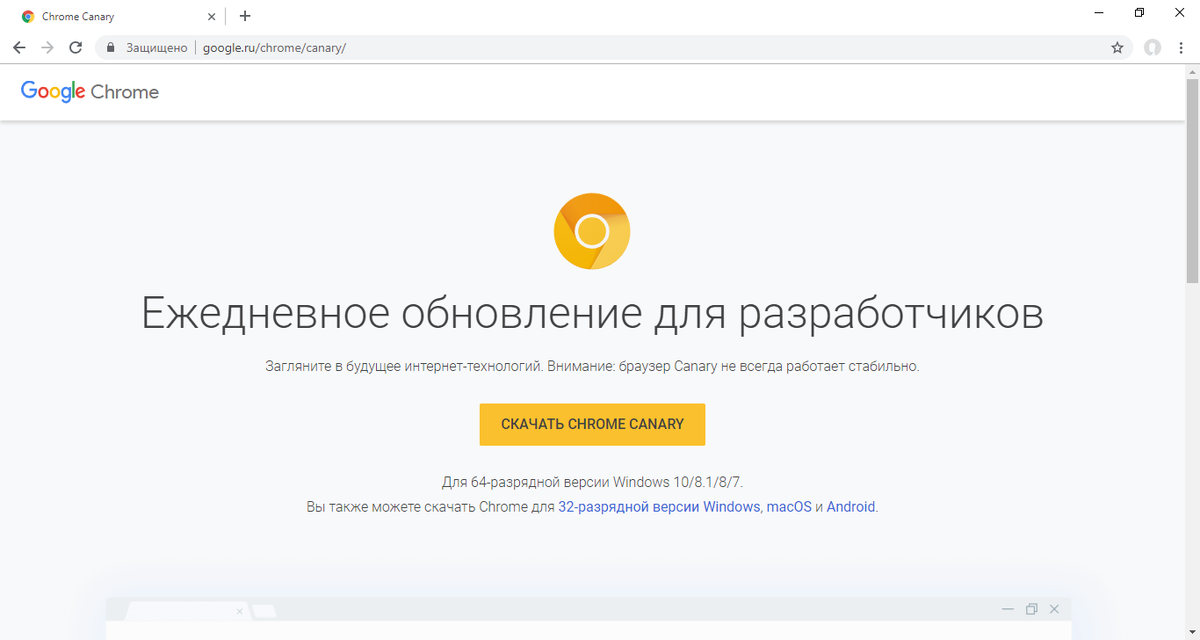Open the user profile avatar icon
The image size is (1200, 640).
[x=1152, y=47]
